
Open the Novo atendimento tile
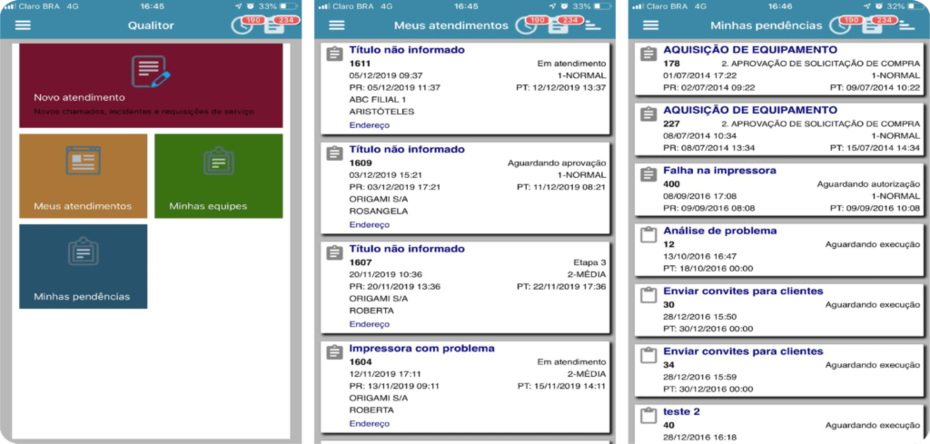(x=151, y=85)
